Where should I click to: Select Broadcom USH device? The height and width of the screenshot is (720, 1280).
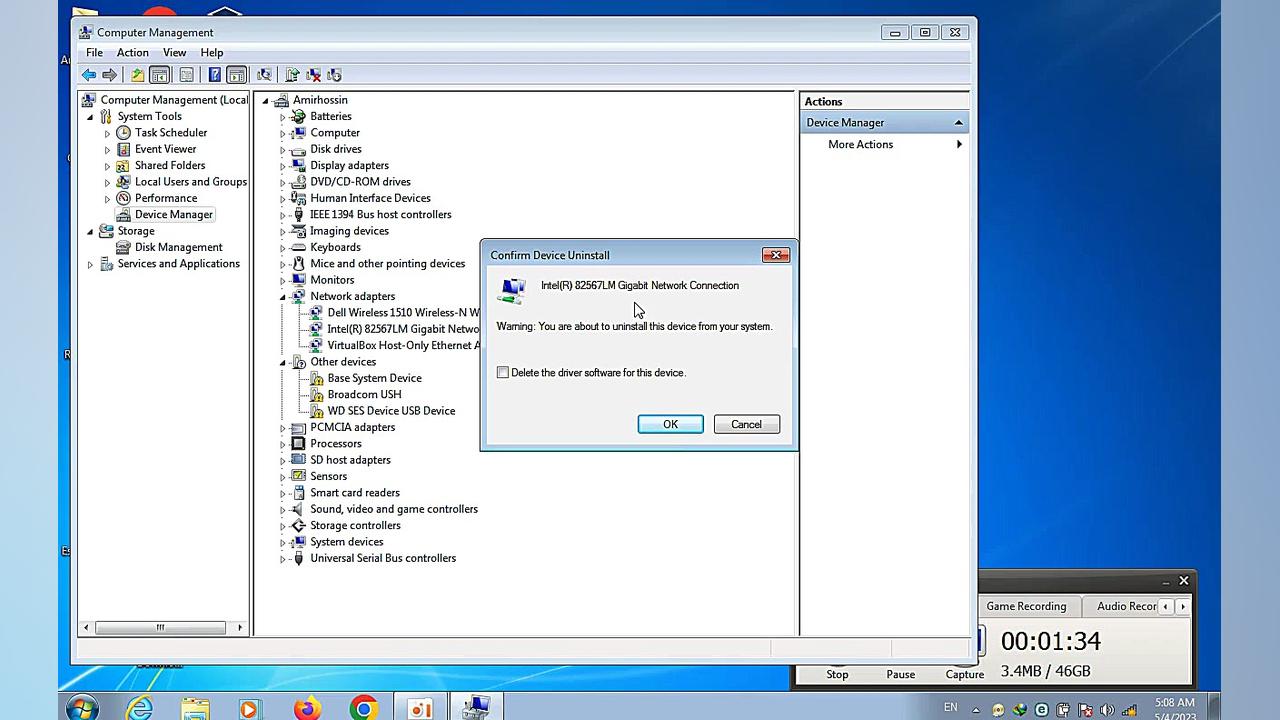point(364,395)
